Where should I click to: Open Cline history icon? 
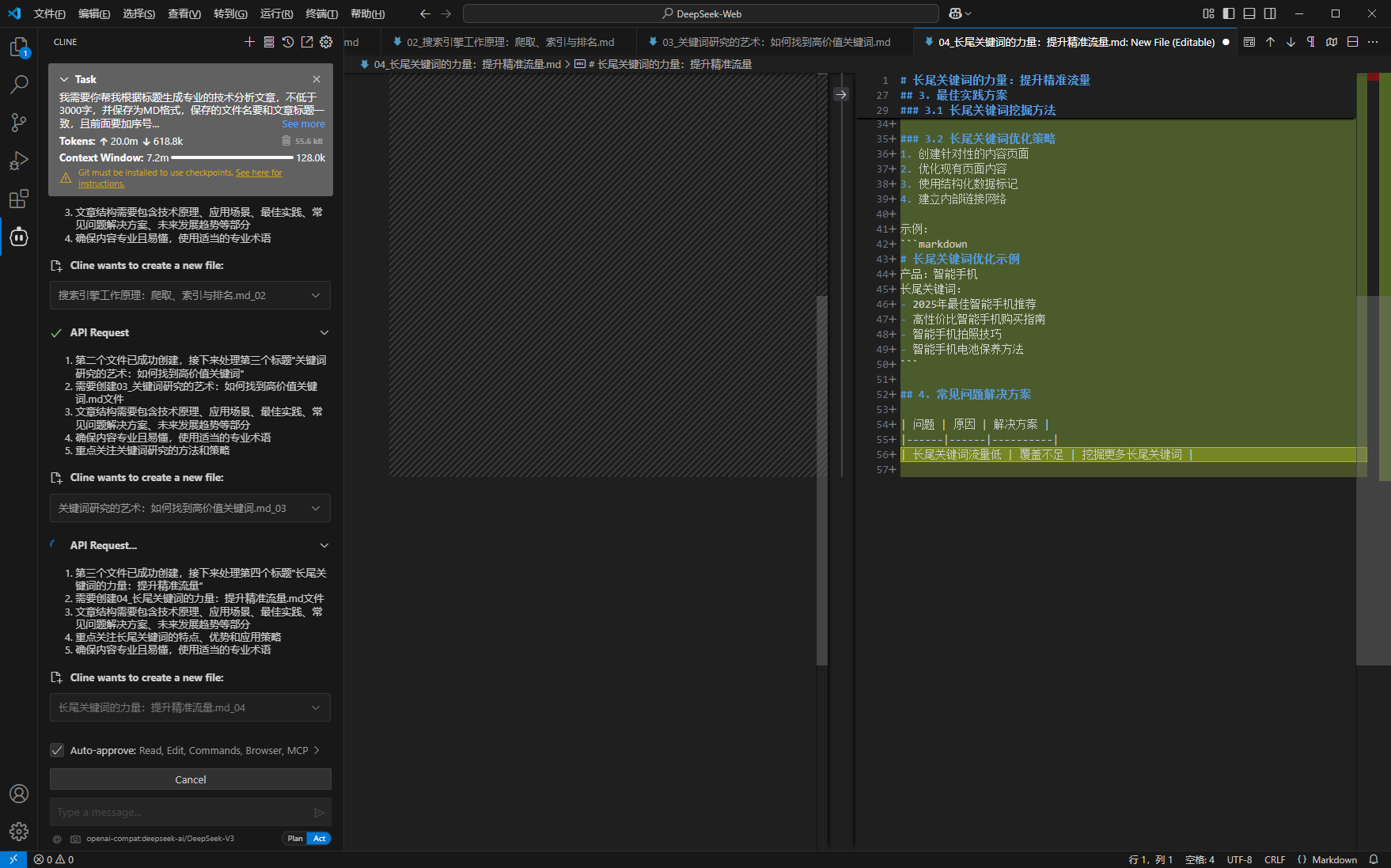click(x=288, y=42)
